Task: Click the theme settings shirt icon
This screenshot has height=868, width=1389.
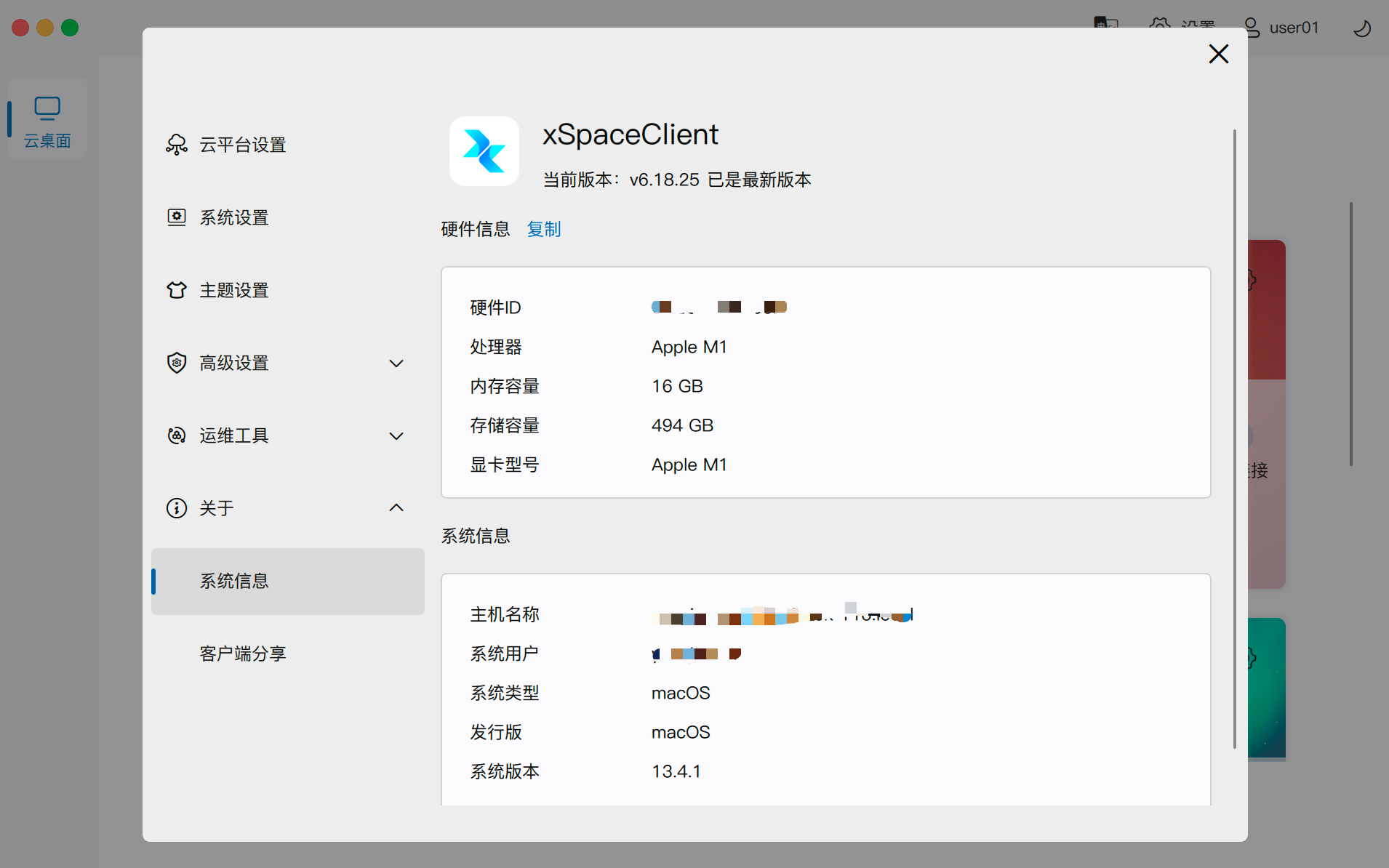Action: (176, 290)
